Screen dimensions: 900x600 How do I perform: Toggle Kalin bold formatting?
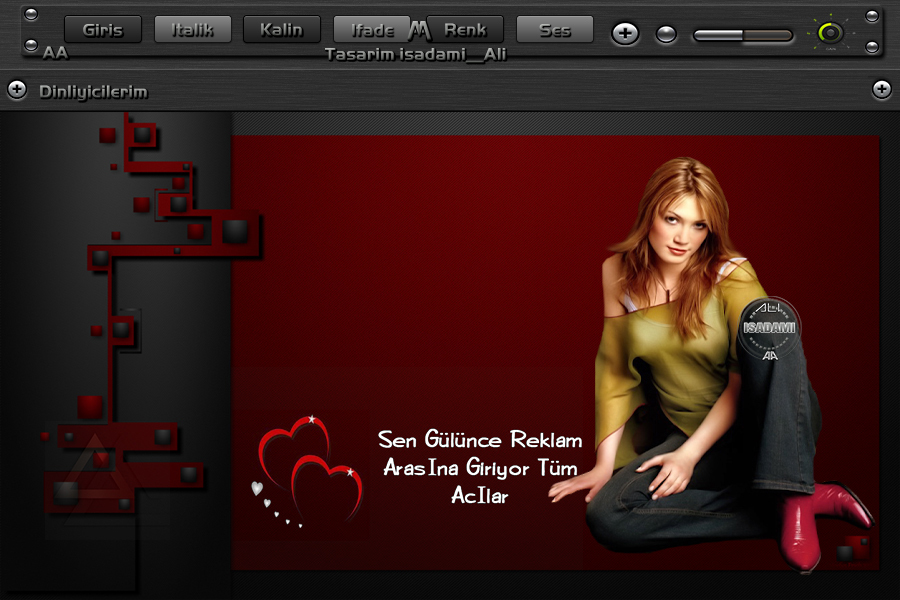click(x=281, y=29)
